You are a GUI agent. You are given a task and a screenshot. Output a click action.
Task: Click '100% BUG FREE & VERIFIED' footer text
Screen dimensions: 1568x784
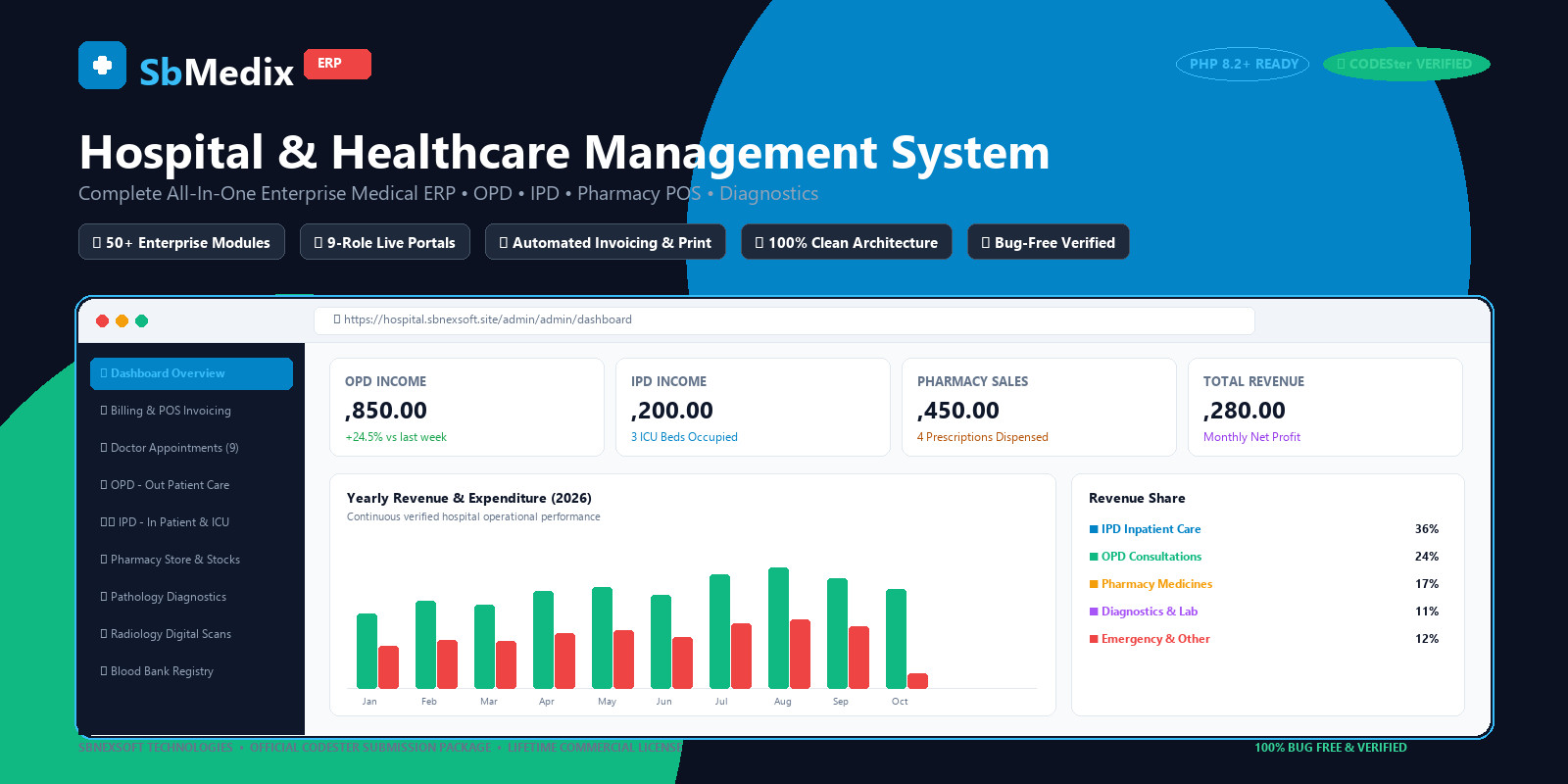point(1331,748)
